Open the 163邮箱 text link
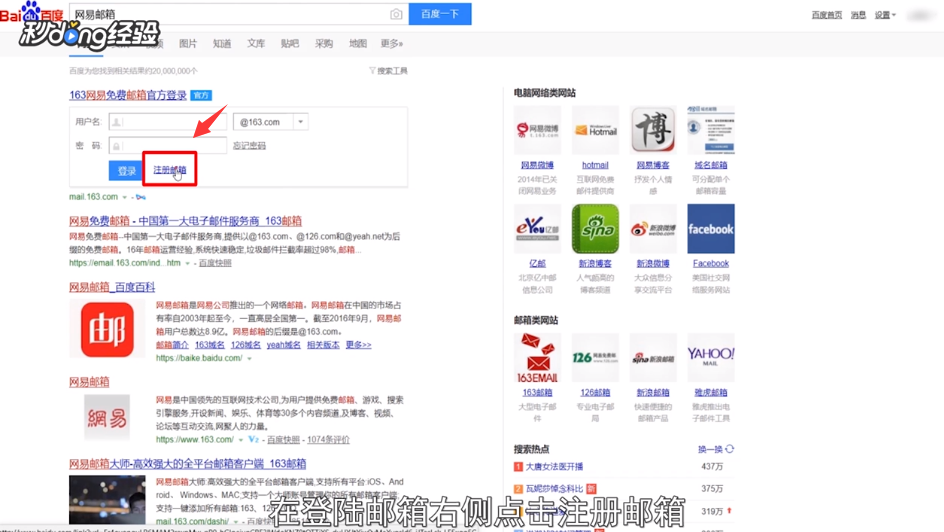944x532 pixels. 537,392
